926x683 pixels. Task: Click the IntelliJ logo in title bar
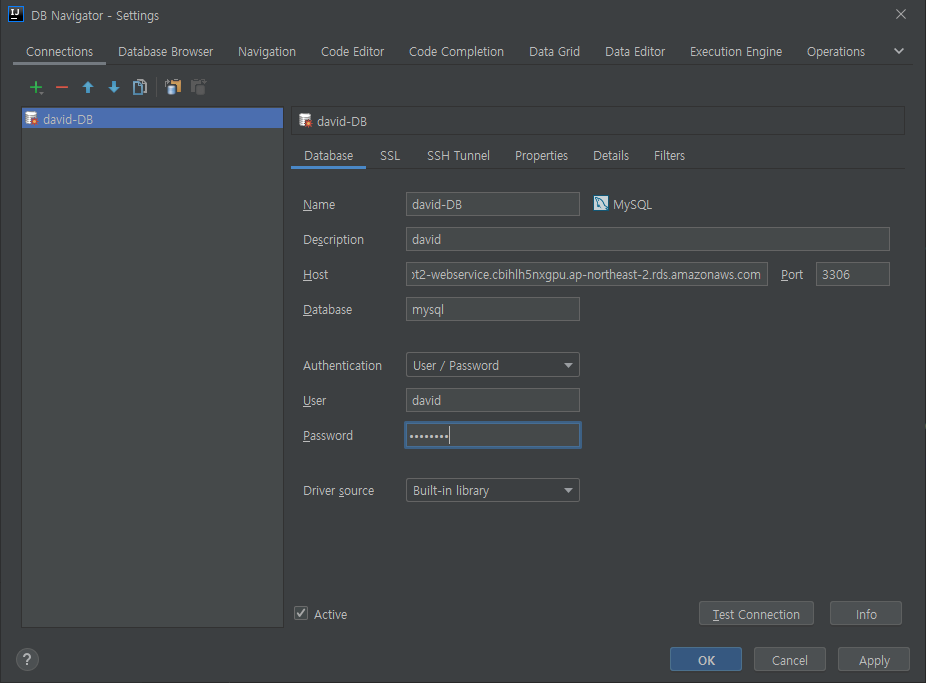pyautogui.click(x=15, y=14)
